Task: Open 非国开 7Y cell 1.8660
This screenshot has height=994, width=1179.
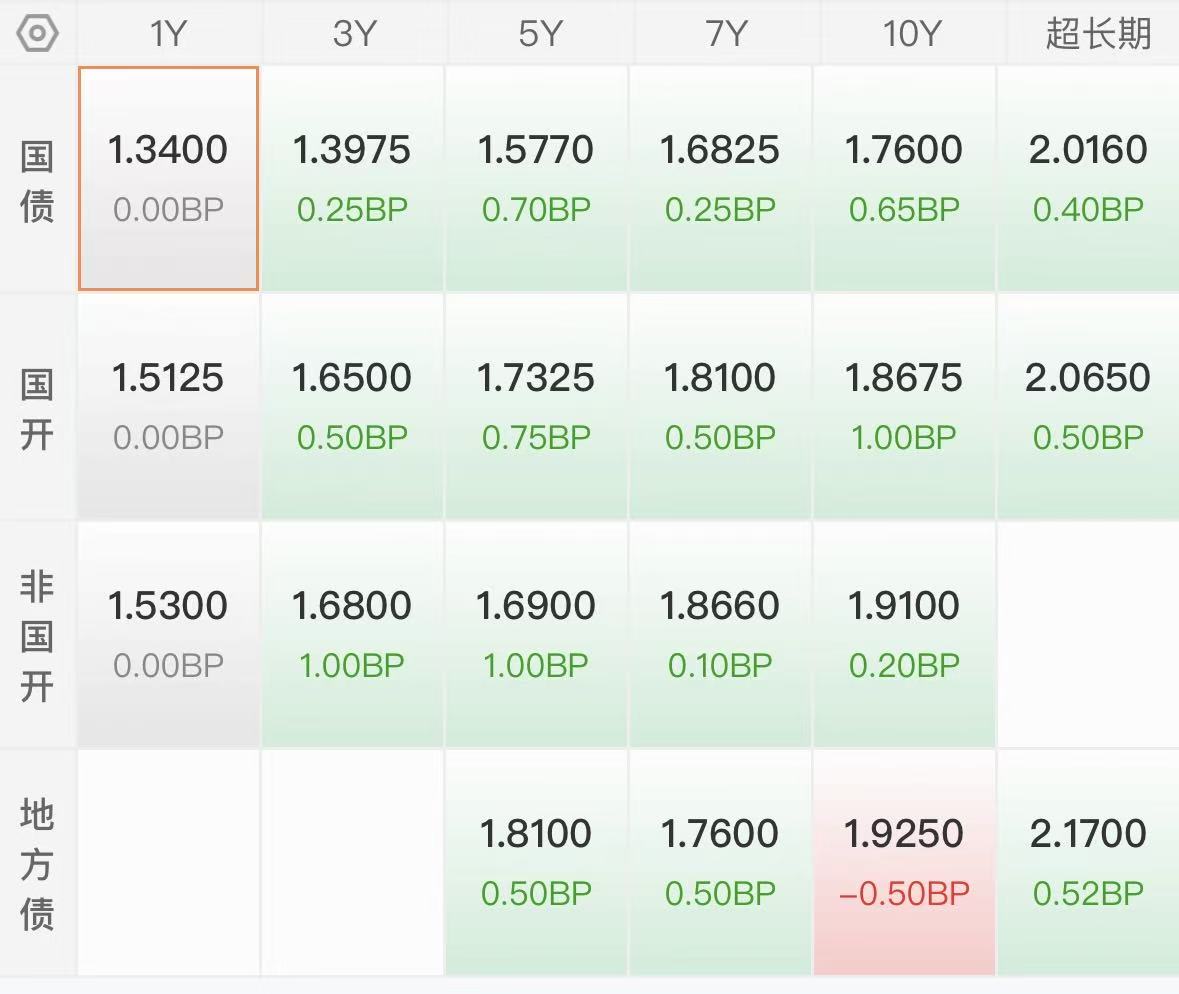Action: pos(720,635)
